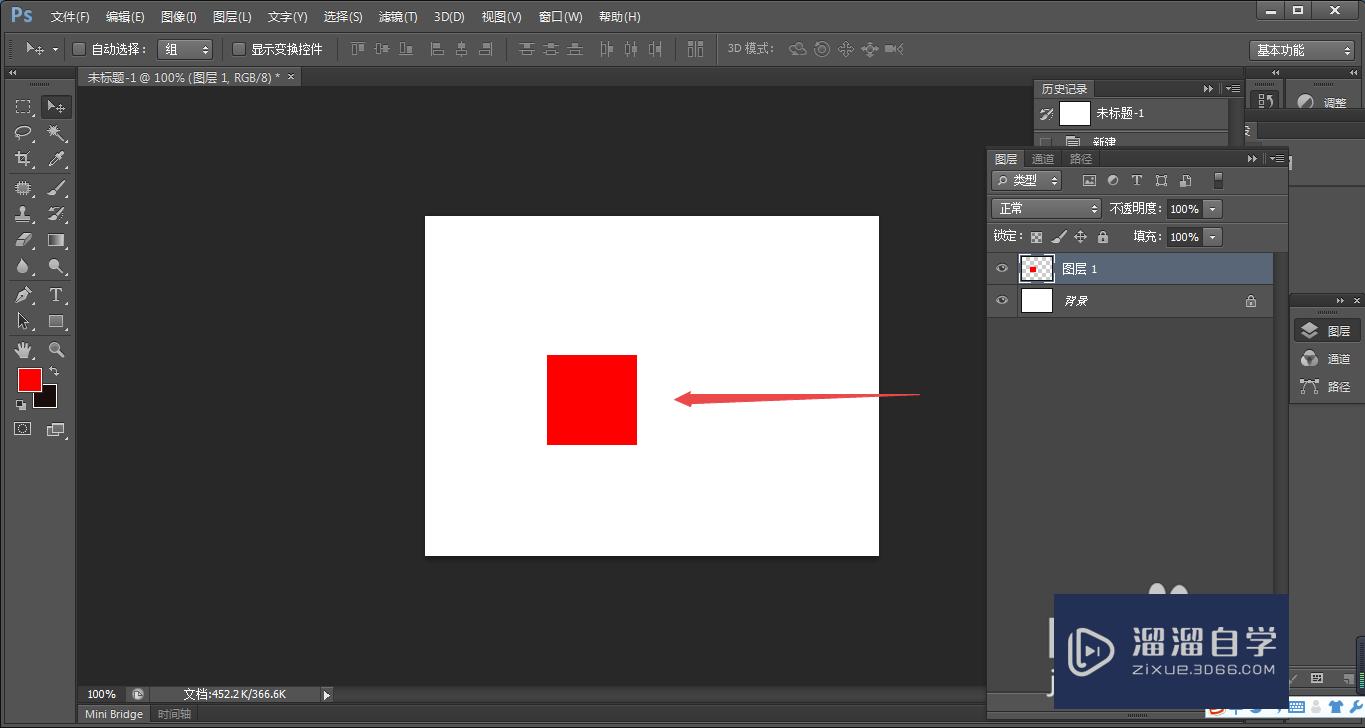Swap foreground and background colors
Screen dimensions: 1365x728
point(54,371)
